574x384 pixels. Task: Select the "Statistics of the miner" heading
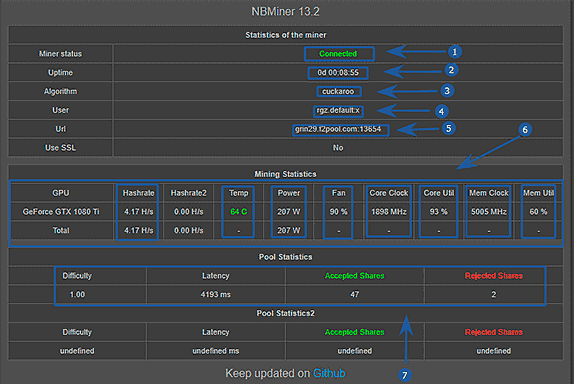pos(286,35)
